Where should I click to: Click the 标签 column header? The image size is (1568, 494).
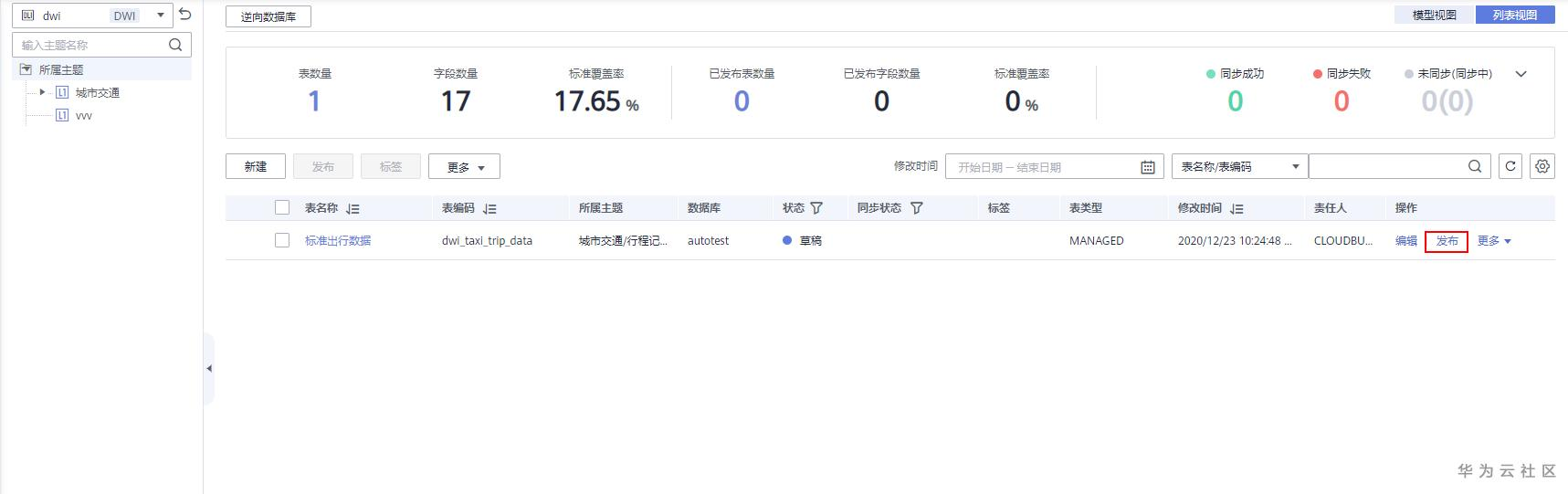(999, 208)
